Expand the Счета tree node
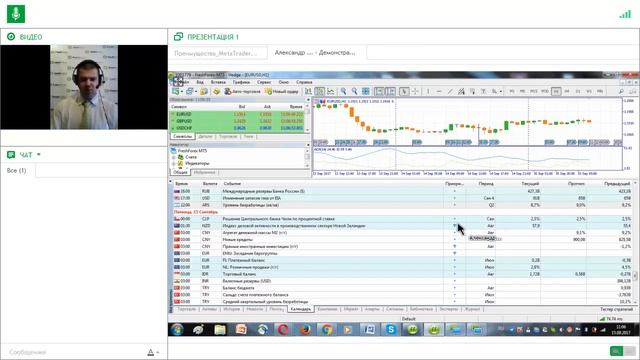This screenshot has width=640, height=360. [174, 157]
